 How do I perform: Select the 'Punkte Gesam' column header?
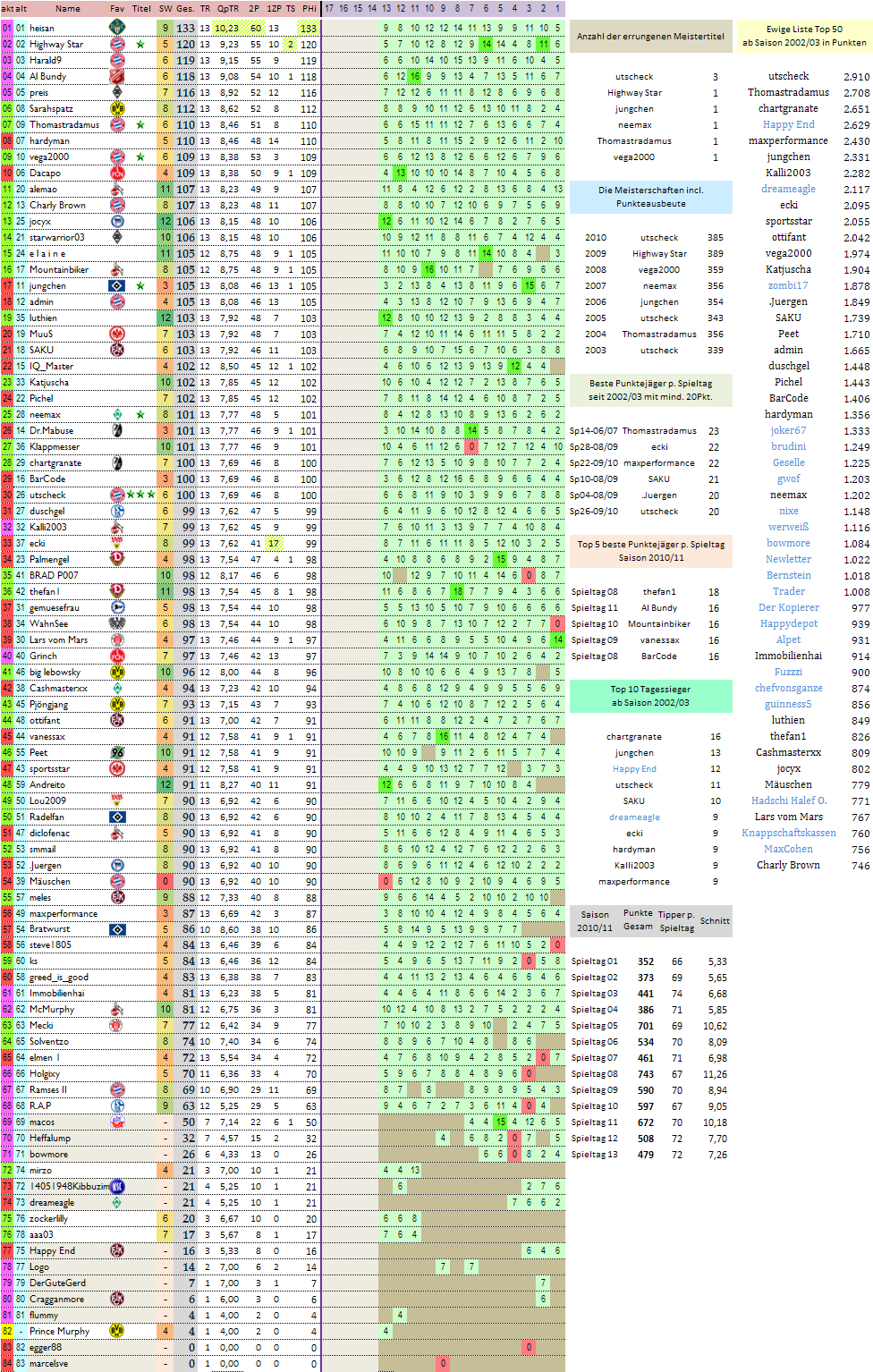[638, 919]
